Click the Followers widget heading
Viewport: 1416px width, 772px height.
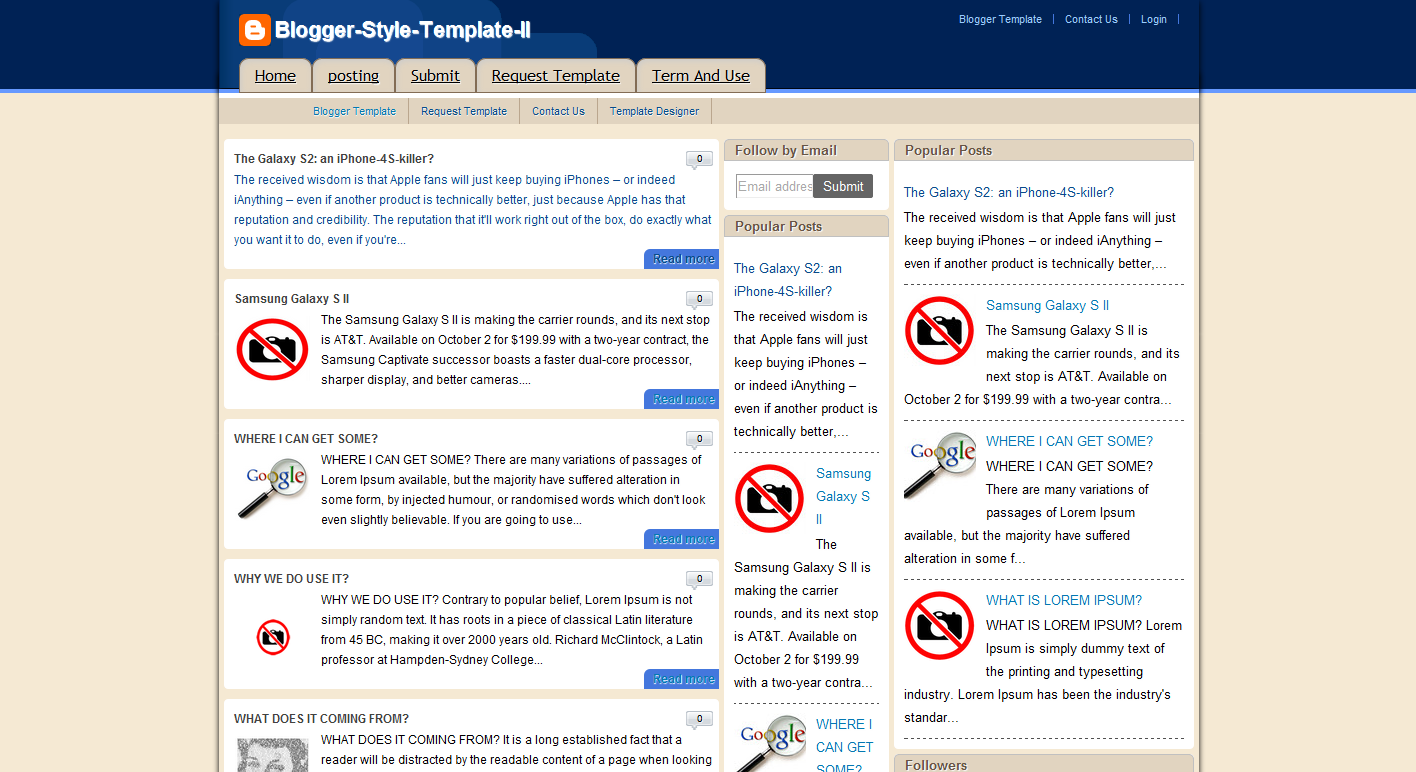[x=936, y=765]
